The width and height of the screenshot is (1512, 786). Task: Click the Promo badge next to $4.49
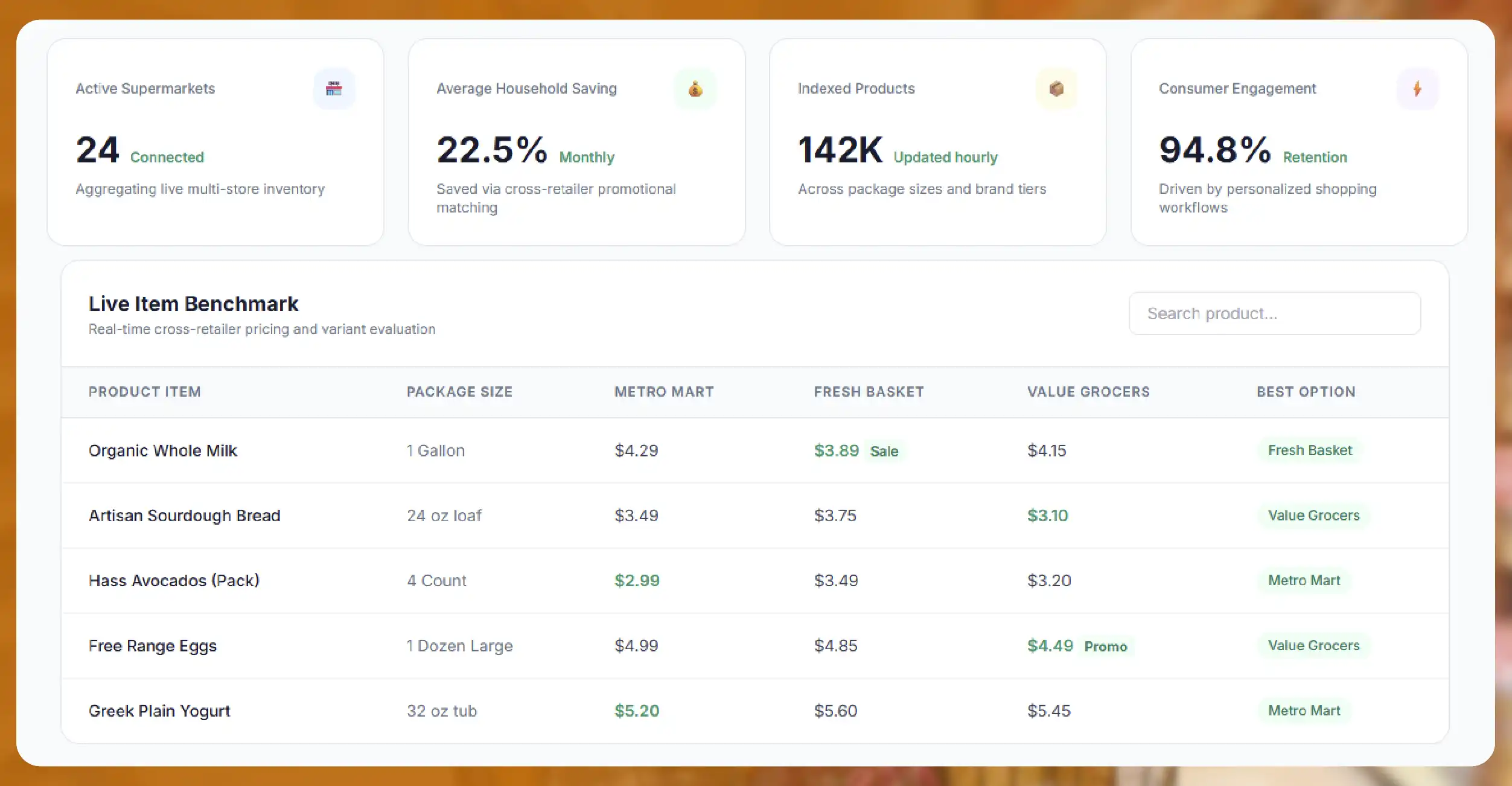coord(1106,646)
